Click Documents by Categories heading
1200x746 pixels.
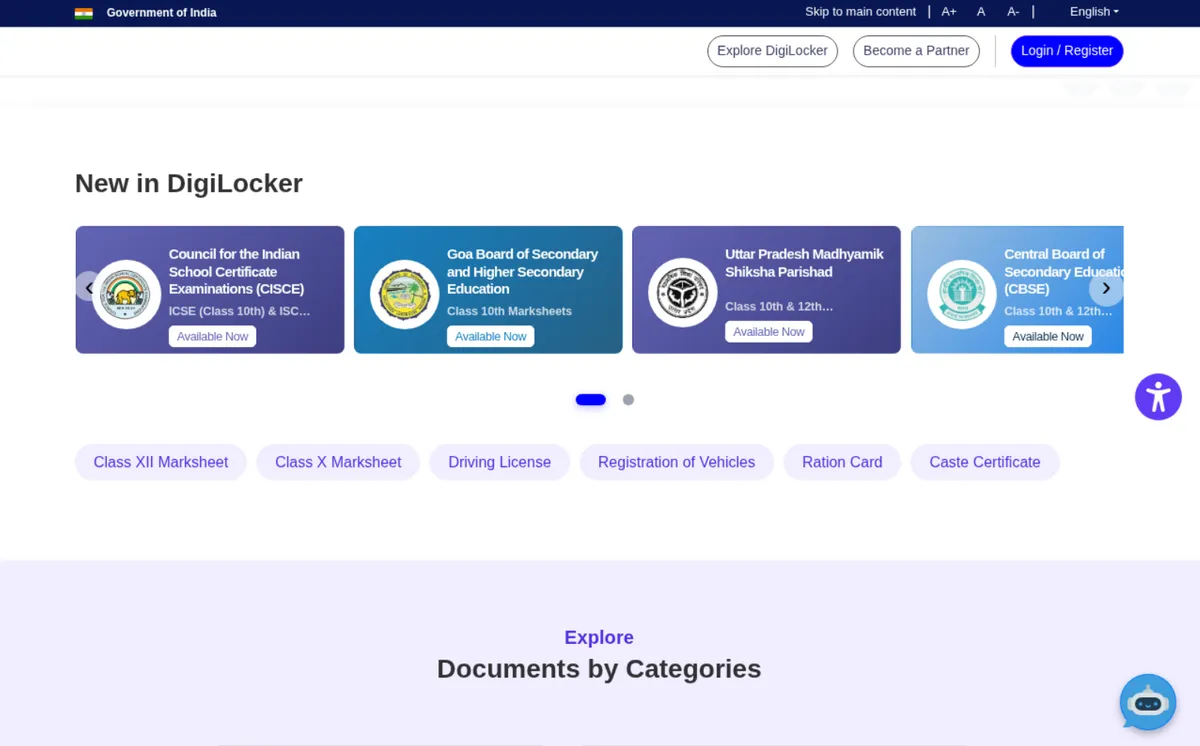pos(599,669)
